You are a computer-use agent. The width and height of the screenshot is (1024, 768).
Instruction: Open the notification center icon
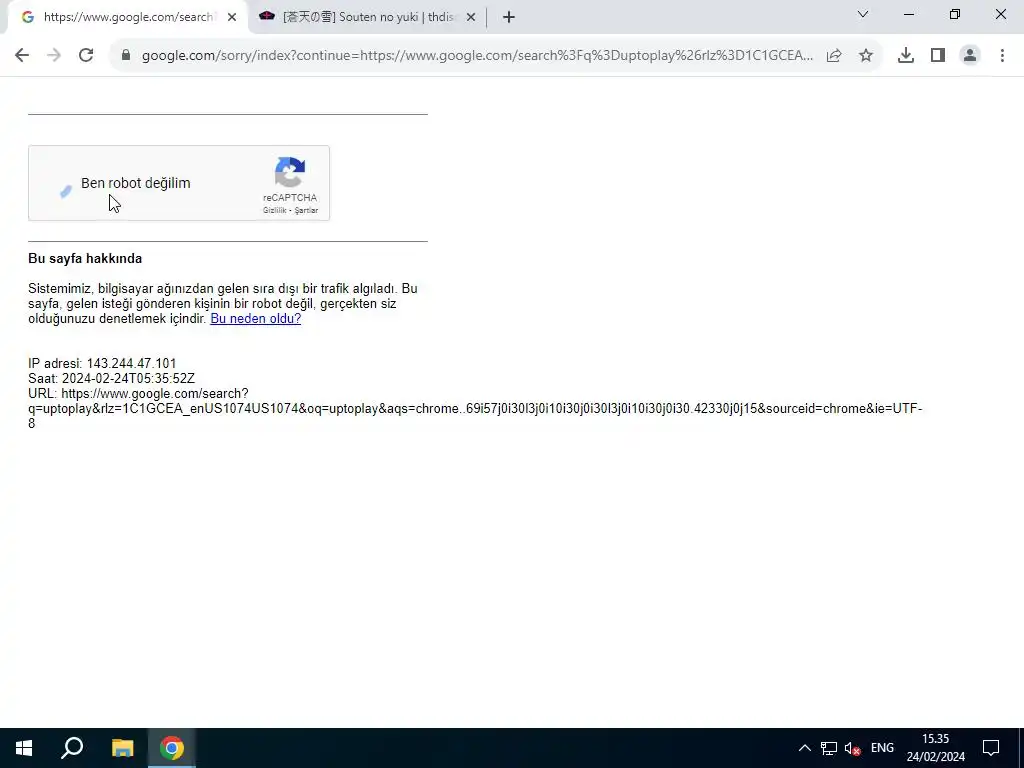pos(991,748)
